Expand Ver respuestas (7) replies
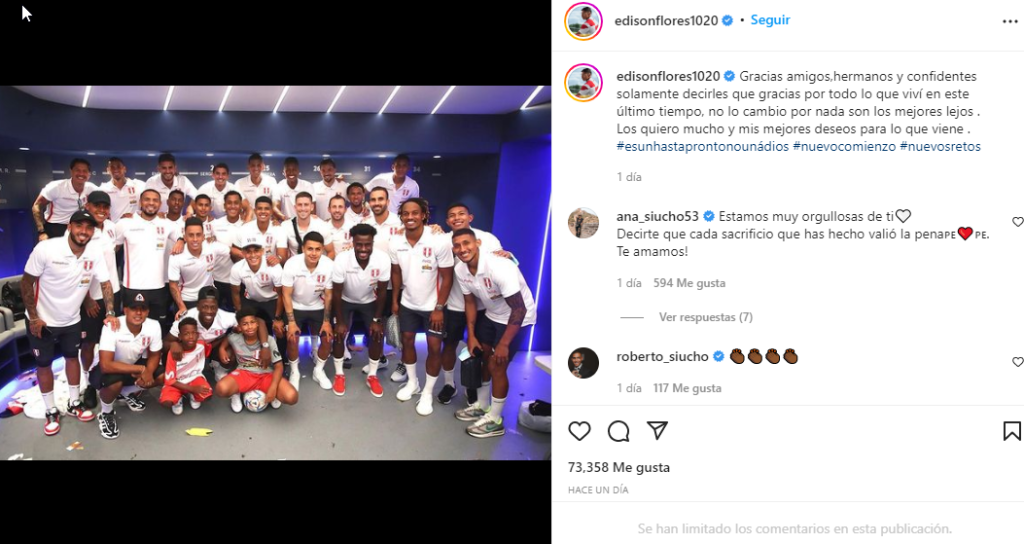 tap(705, 317)
